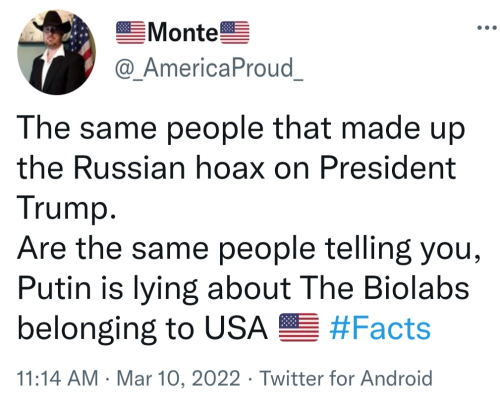Screen dimensions: 500x397
Task: Click the flag emoji before Monte
Action: (130, 33)
